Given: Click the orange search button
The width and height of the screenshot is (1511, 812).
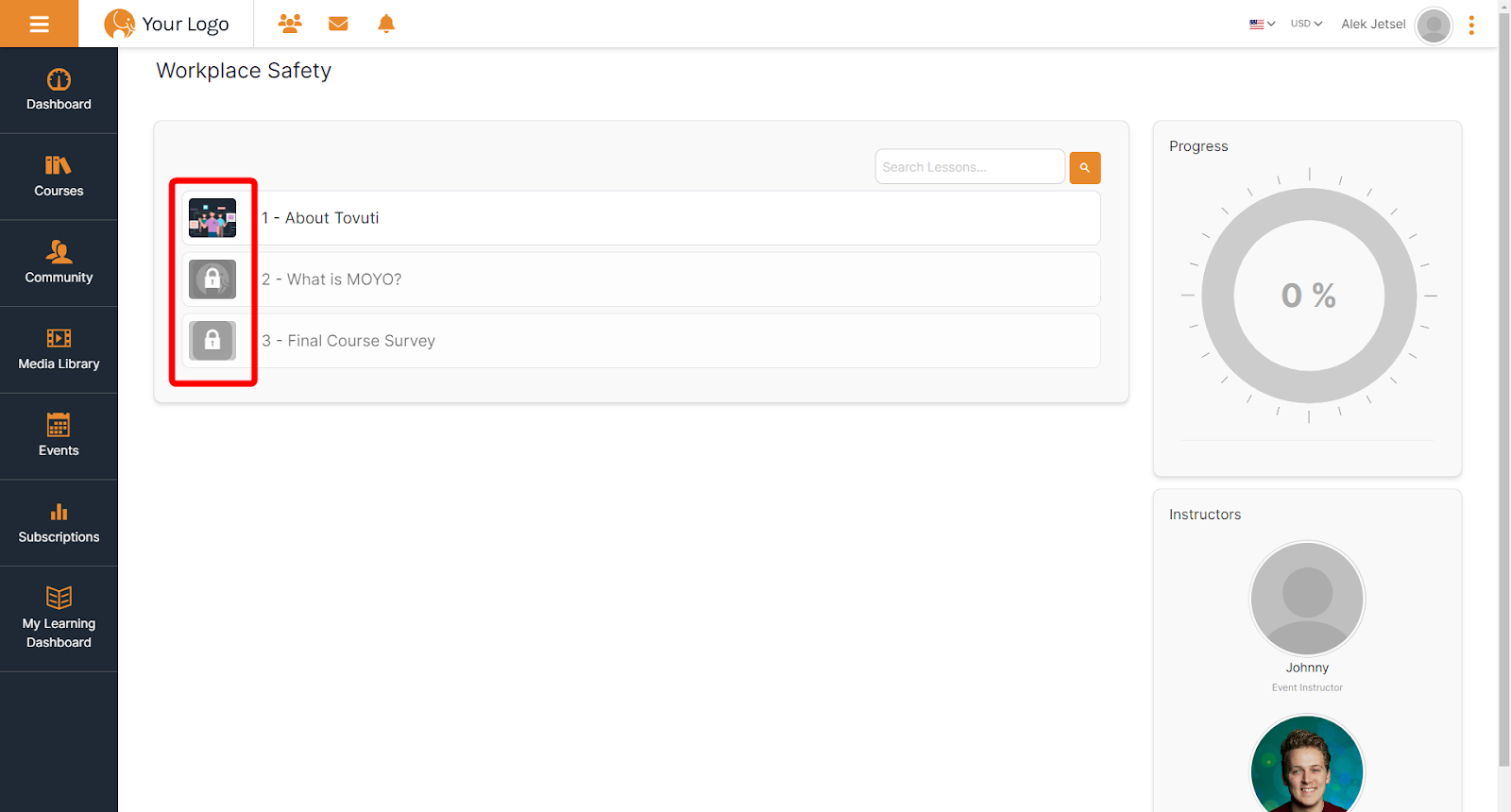Looking at the screenshot, I should click(1085, 168).
